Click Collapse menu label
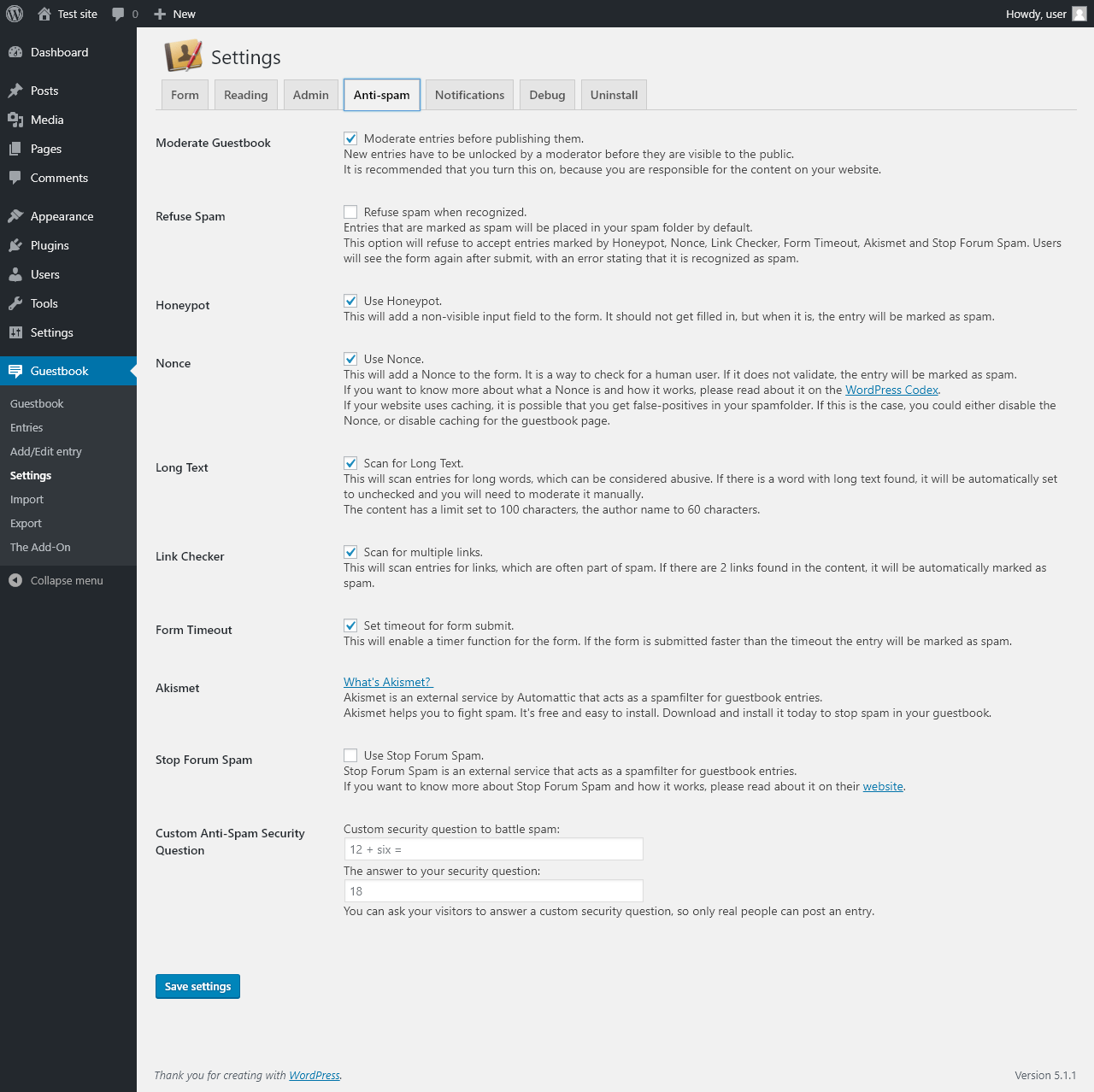The height and width of the screenshot is (1092, 1094). pos(67,580)
